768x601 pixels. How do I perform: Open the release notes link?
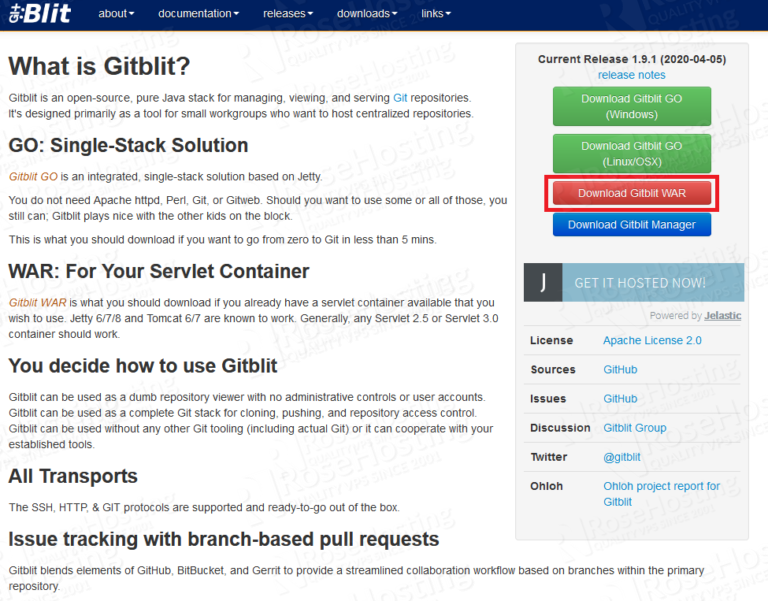pyautogui.click(x=631, y=75)
